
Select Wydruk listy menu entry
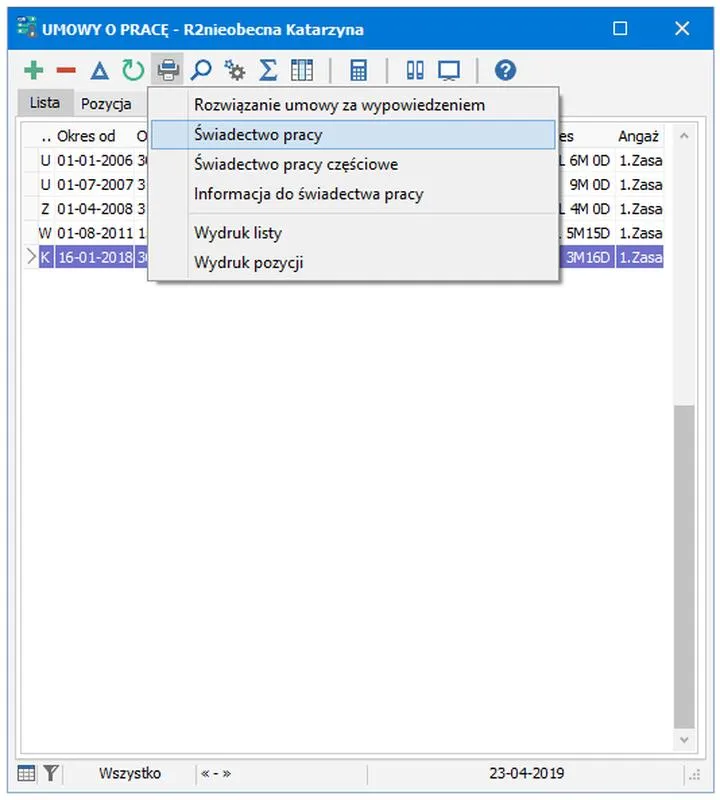pyautogui.click(x=238, y=233)
